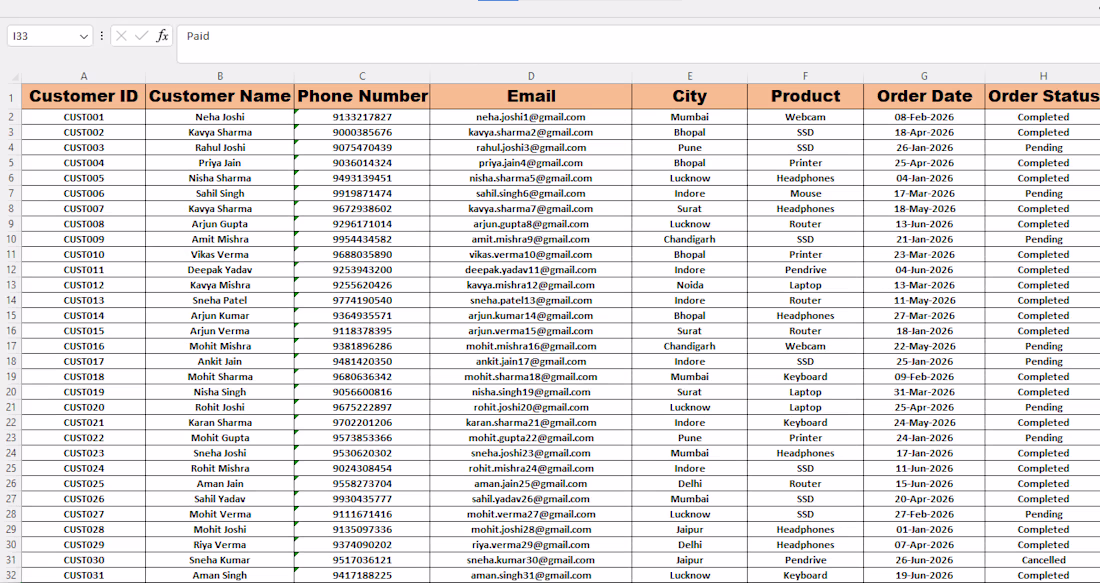This screenshot has height=583, width=1100.
Task: Select column G header
Action: [x=924, y=76]
